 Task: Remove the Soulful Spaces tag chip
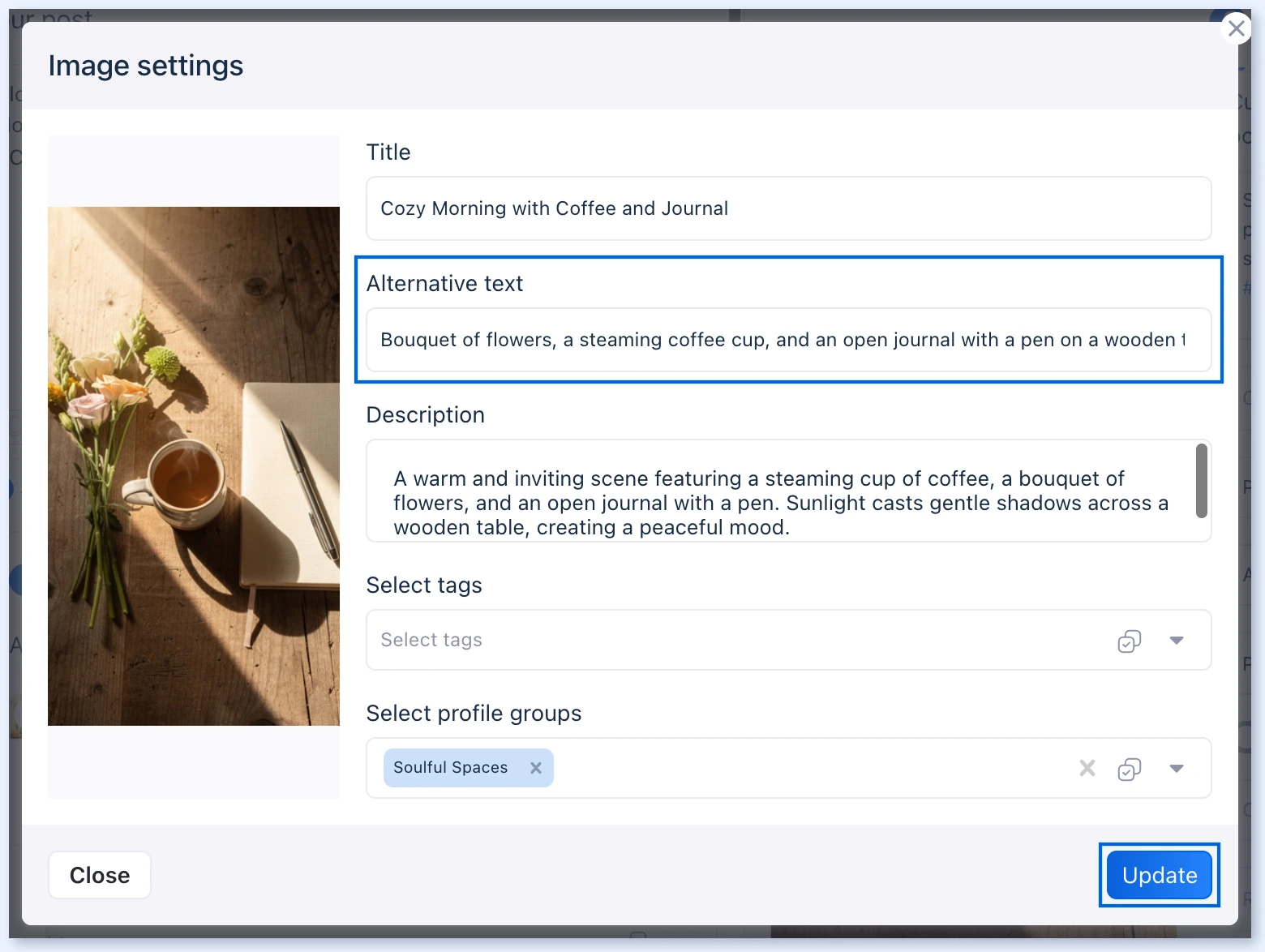tap(536, 768)
